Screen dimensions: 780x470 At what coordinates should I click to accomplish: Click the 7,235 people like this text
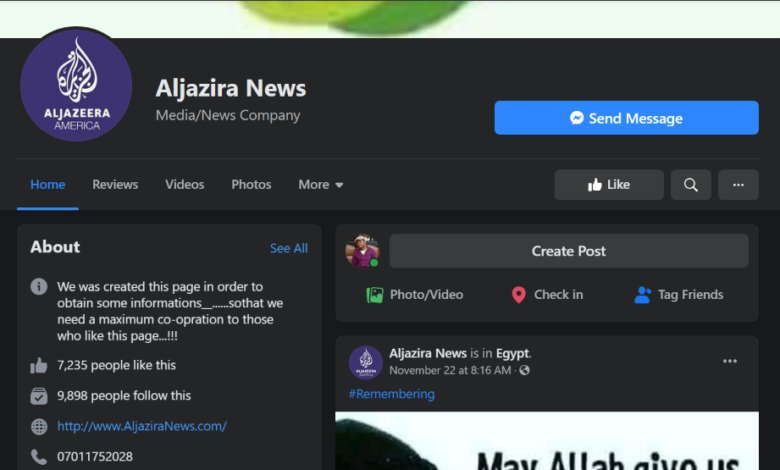116,366
